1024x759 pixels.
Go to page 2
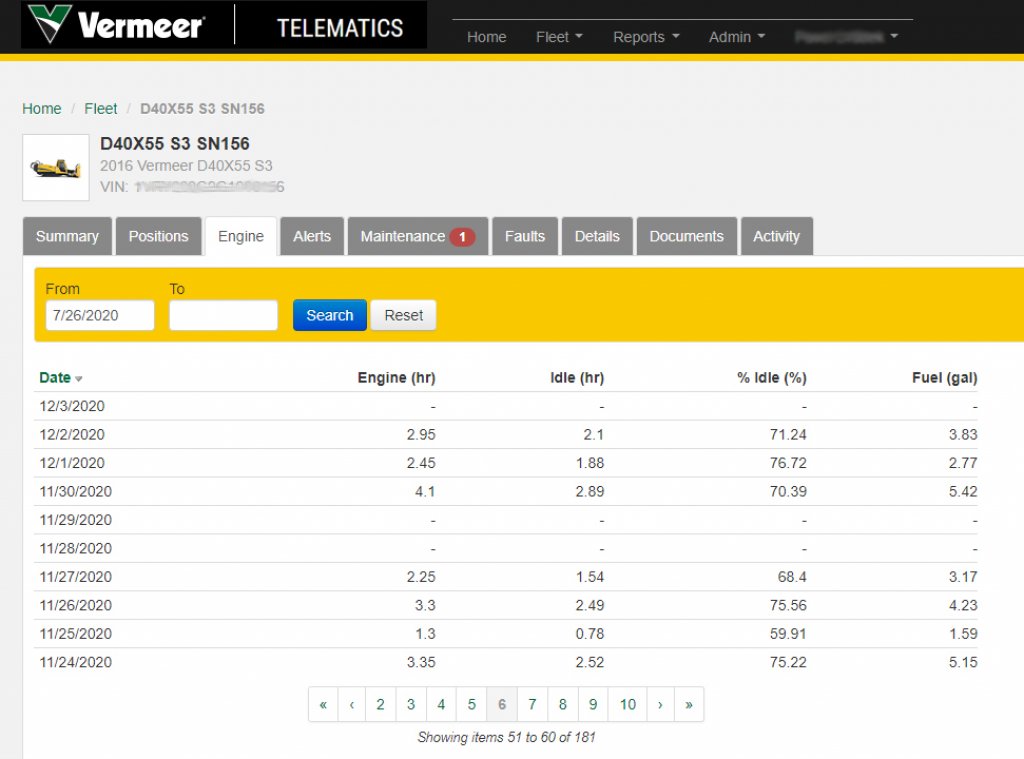click(381, 704)
